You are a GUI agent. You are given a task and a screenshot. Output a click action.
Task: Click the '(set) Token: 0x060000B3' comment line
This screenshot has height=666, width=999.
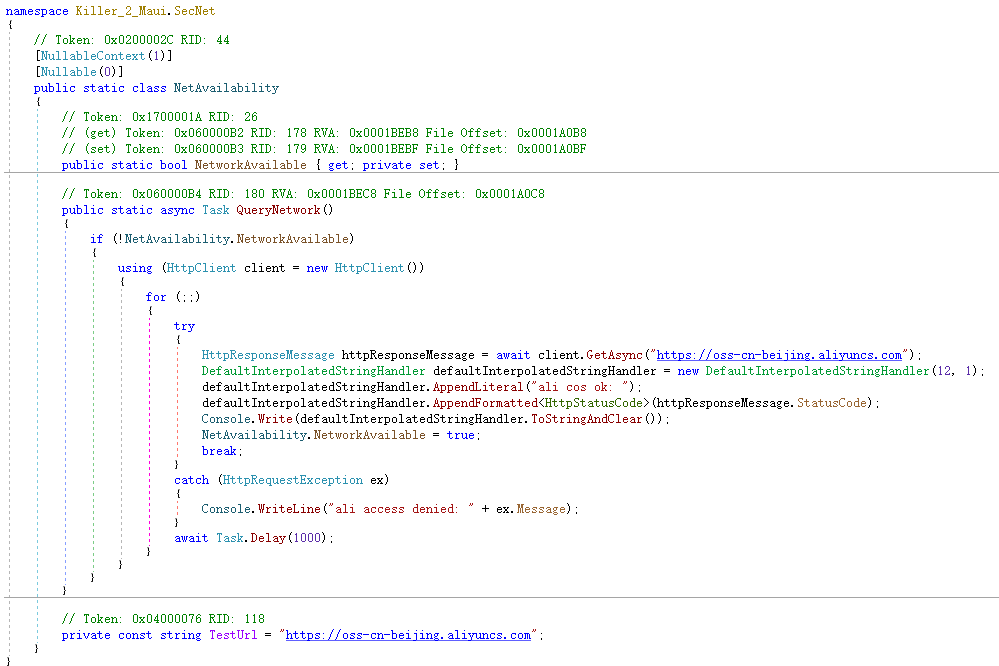pos(324,148)
